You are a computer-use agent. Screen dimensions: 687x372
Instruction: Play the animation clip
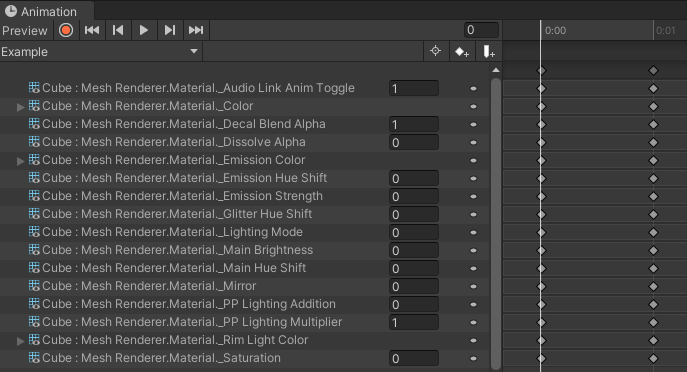(x=144, y=30)
